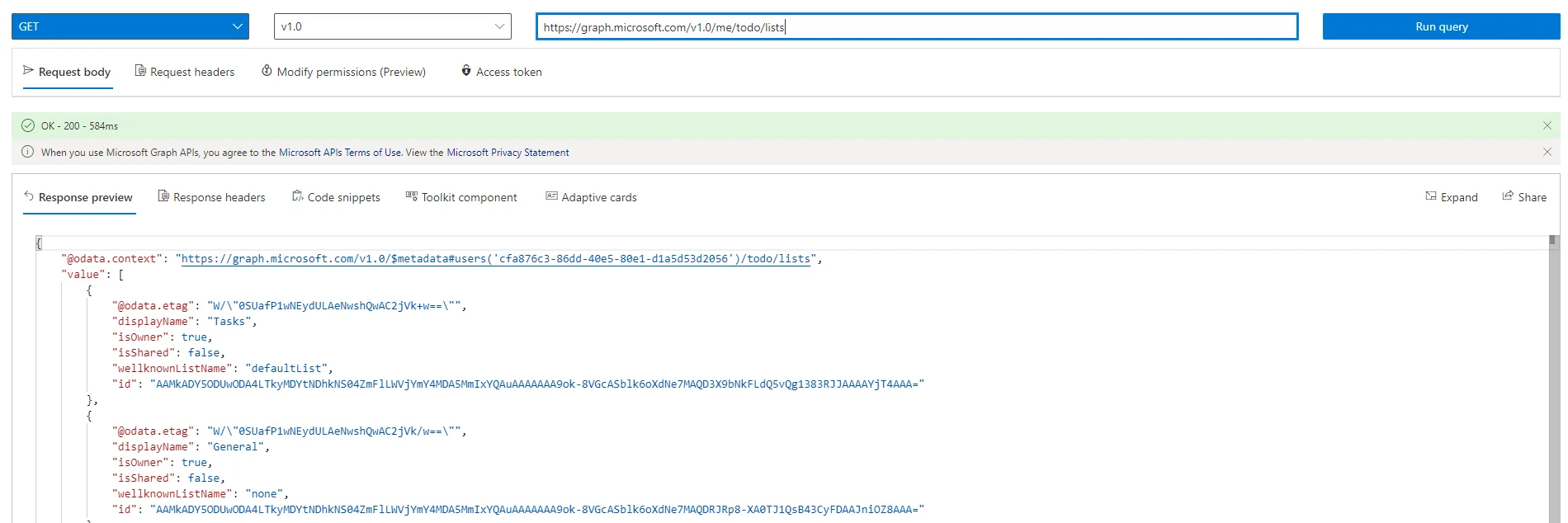This screenshot has height=523, width=1568.
Task: Click the "defaultList" wellknownListName value
Action: [286, 369]
